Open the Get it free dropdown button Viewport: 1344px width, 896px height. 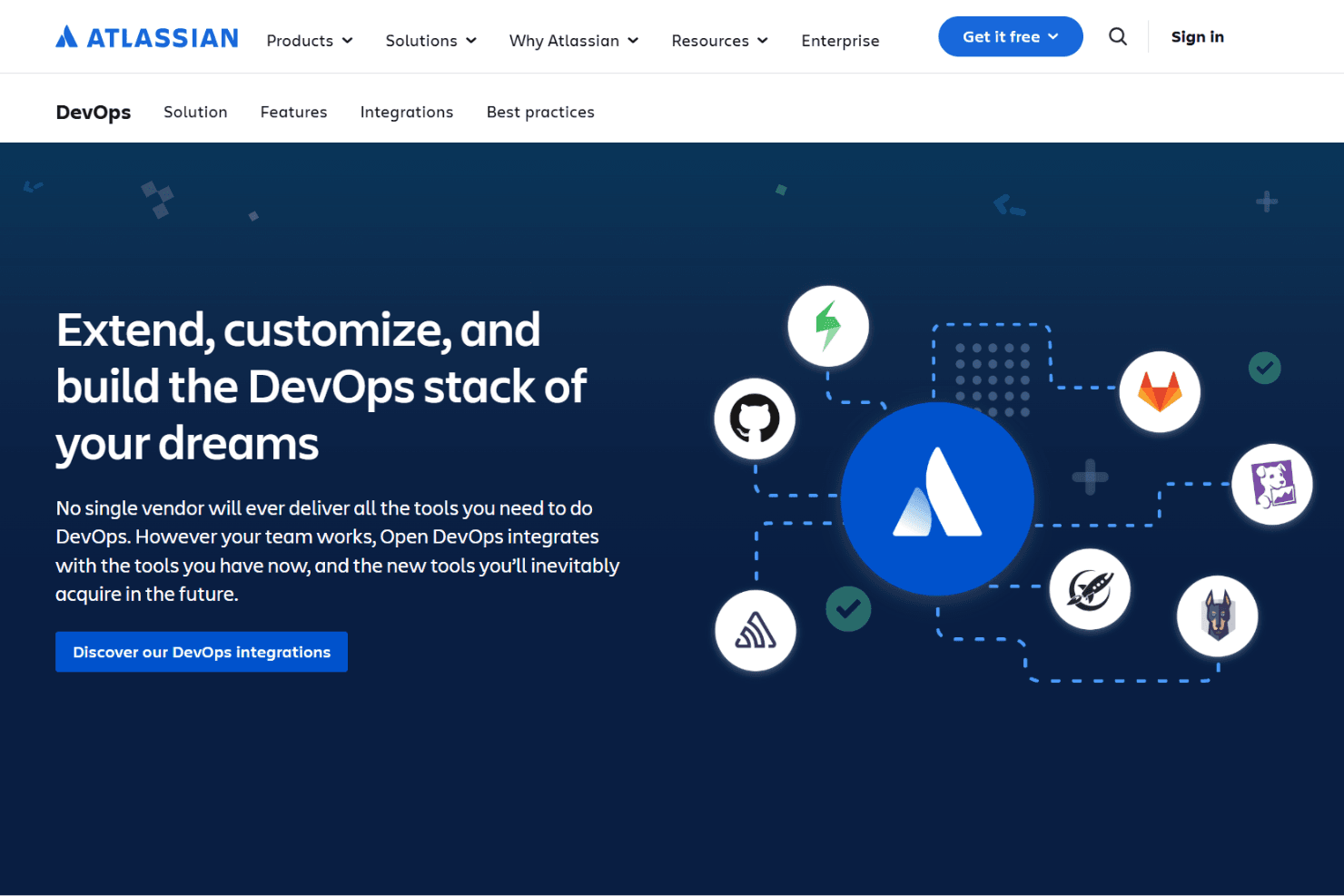tap(1011, 36)
